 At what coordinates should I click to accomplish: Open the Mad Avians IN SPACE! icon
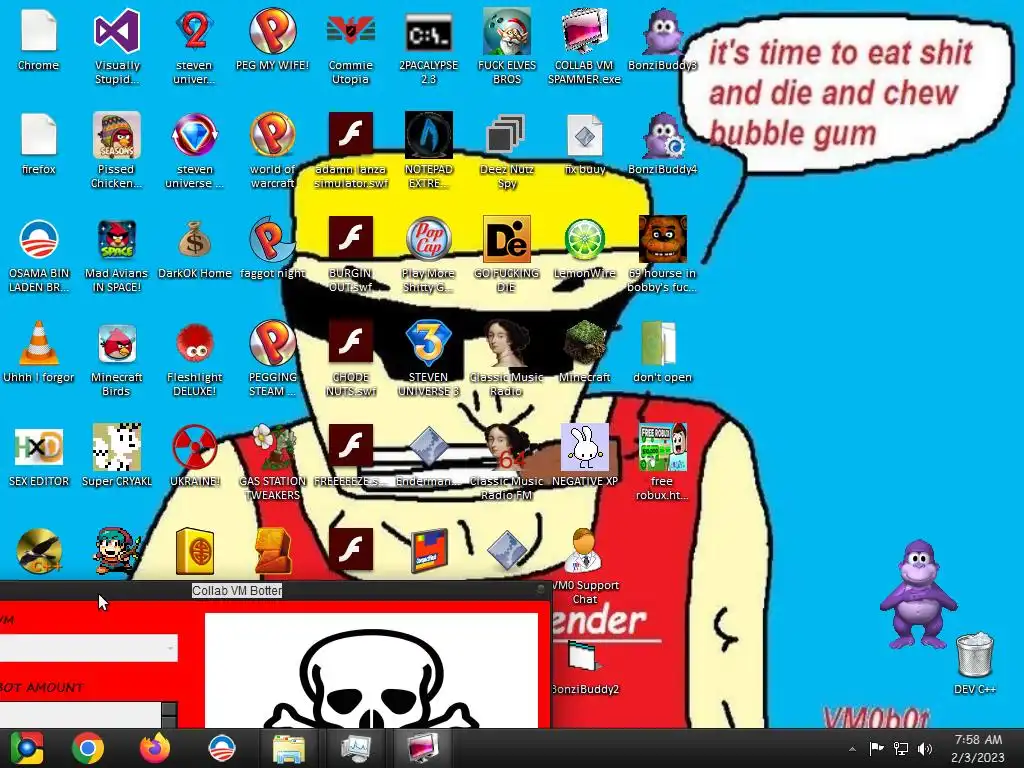coord(116,255)
